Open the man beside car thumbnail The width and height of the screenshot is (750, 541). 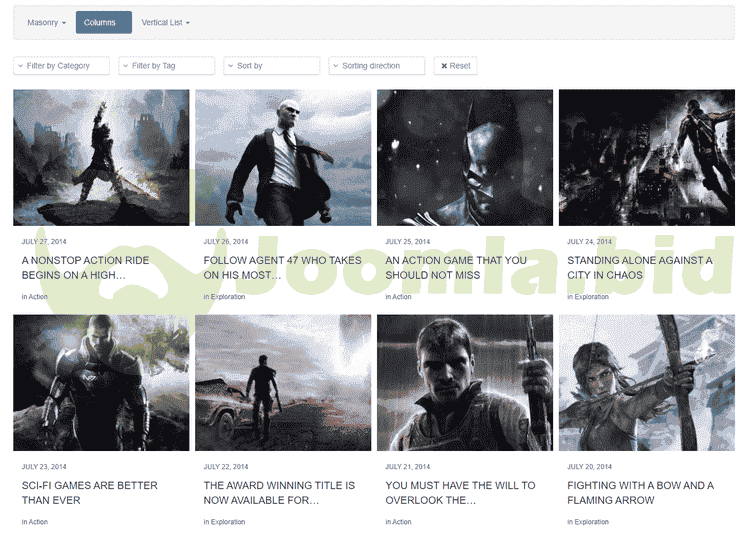click(283, 383)
